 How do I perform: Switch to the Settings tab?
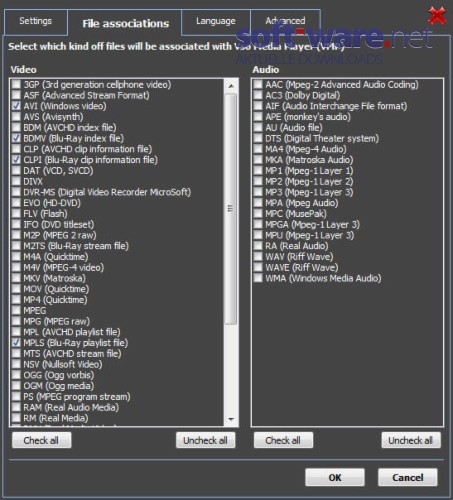click(x=35, y=21)
